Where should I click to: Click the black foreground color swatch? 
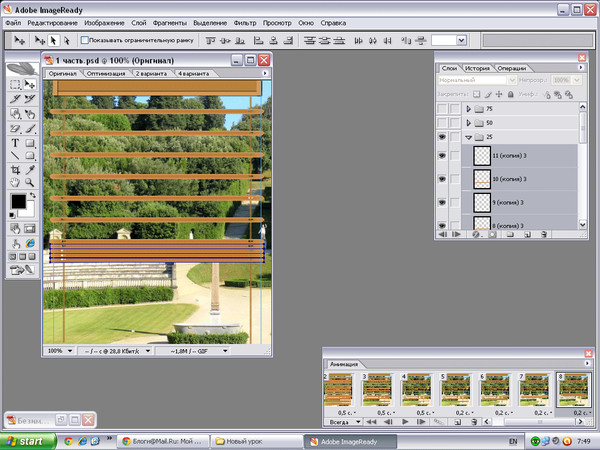tap(18, 201)
